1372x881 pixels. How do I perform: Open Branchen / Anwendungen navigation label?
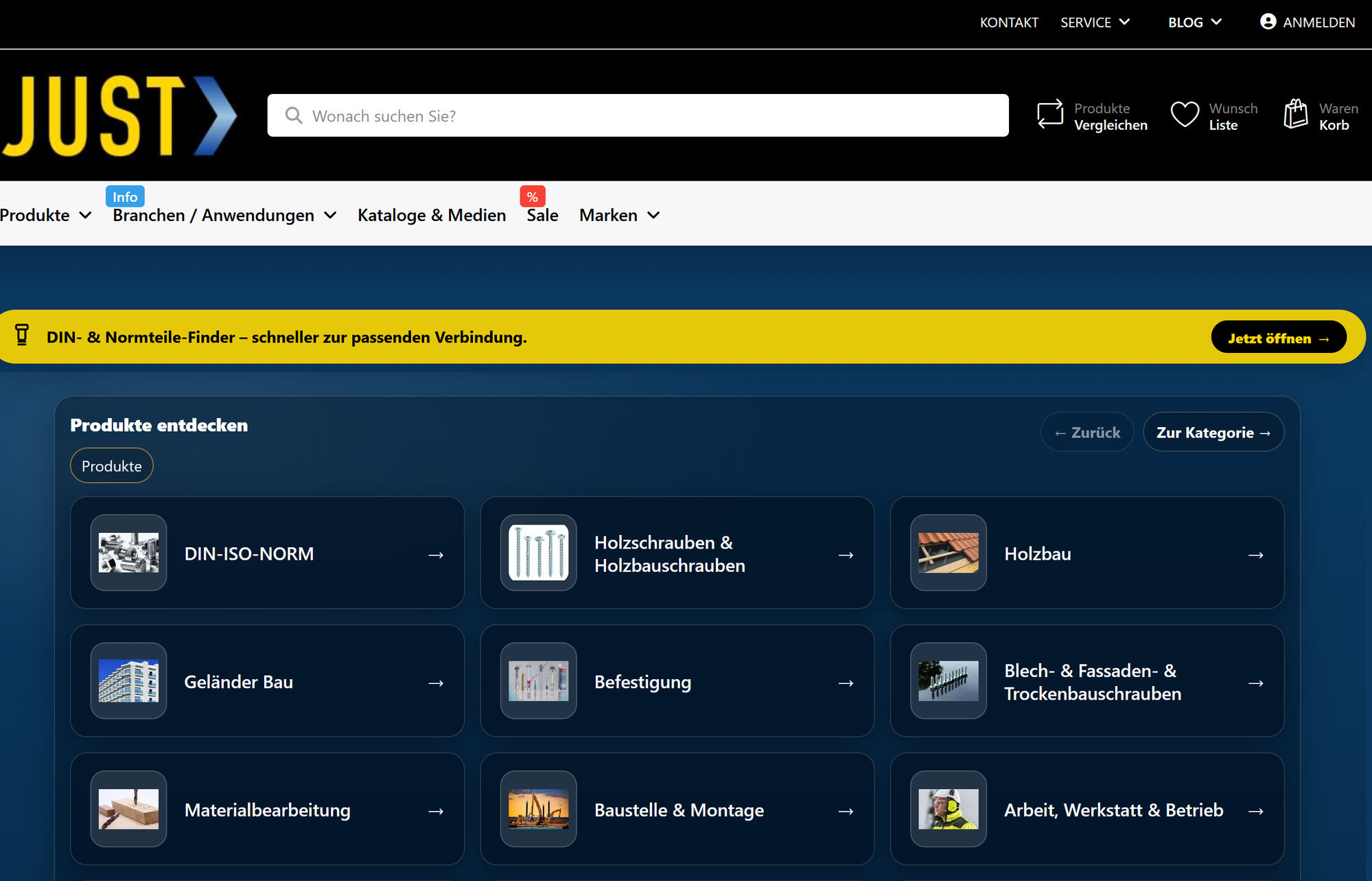coord(213,215)
